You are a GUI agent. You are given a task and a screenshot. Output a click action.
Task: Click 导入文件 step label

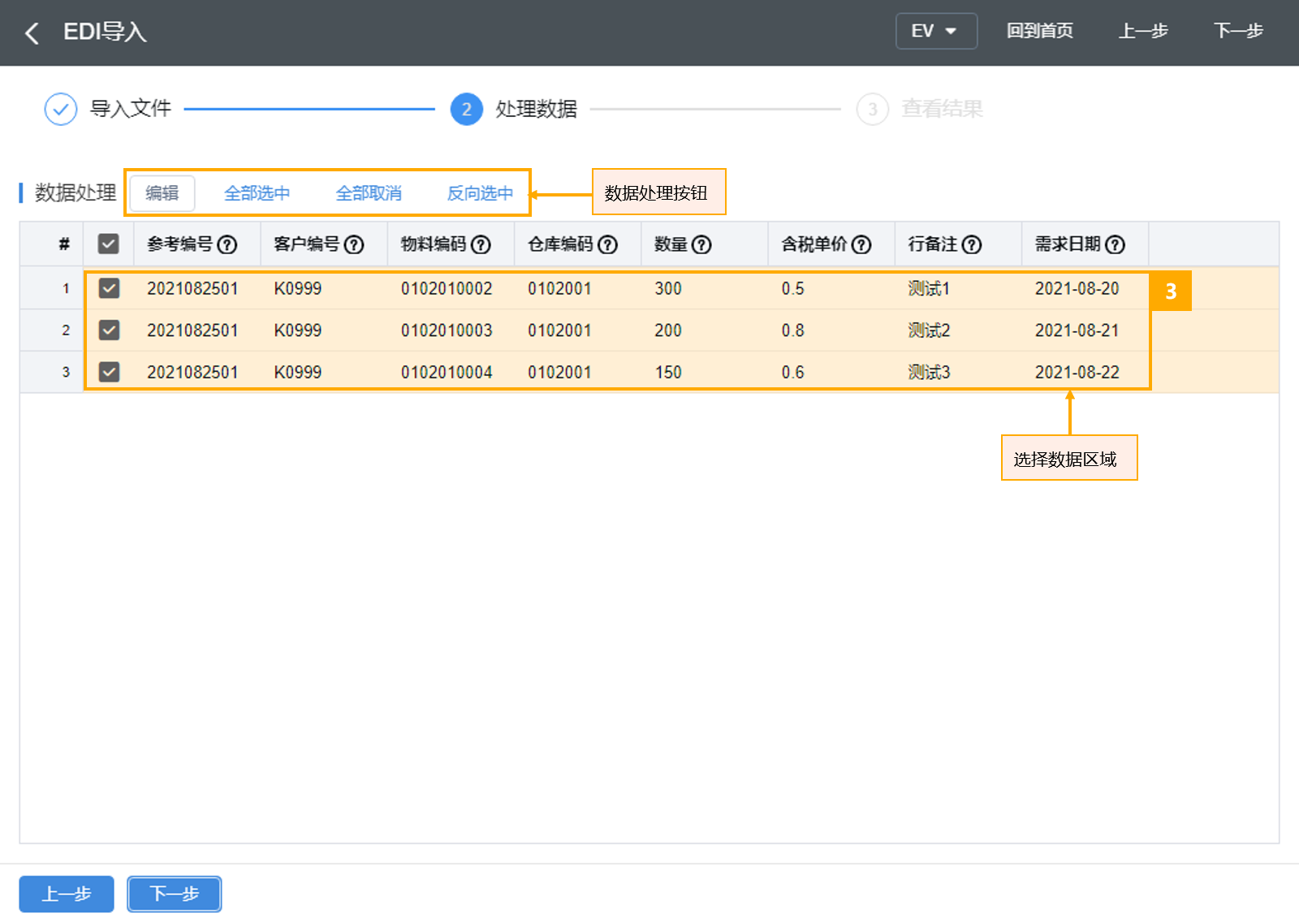pyautogui.click(x=131, y=109)
